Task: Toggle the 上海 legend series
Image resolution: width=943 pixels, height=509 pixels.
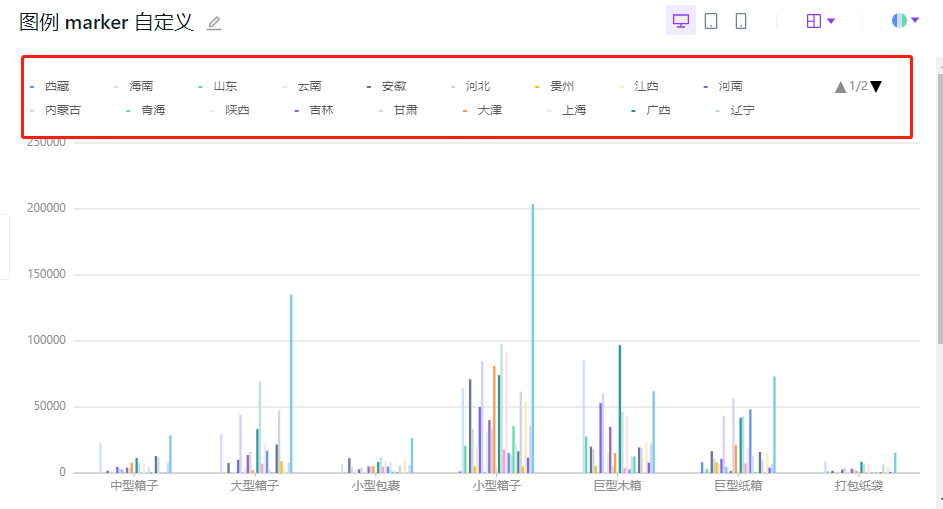Action: point(567,111)
